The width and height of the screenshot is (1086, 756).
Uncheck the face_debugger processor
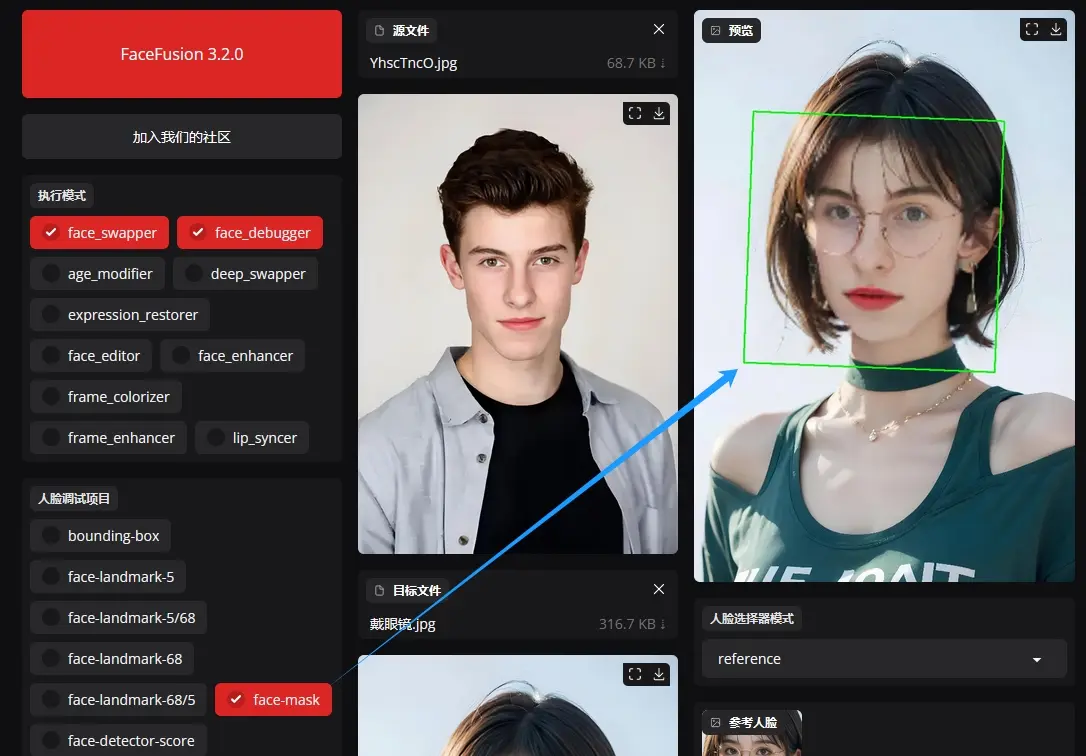click(x=250, y=233)
